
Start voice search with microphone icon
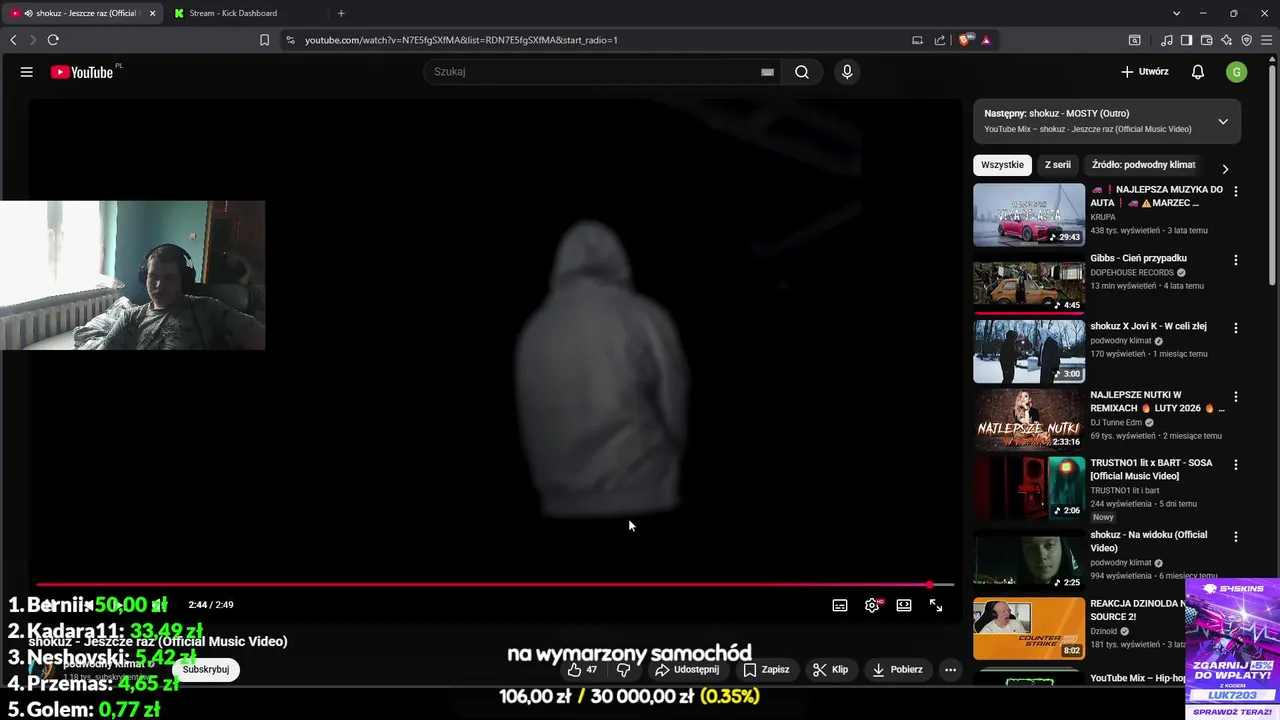coord(847,72)
